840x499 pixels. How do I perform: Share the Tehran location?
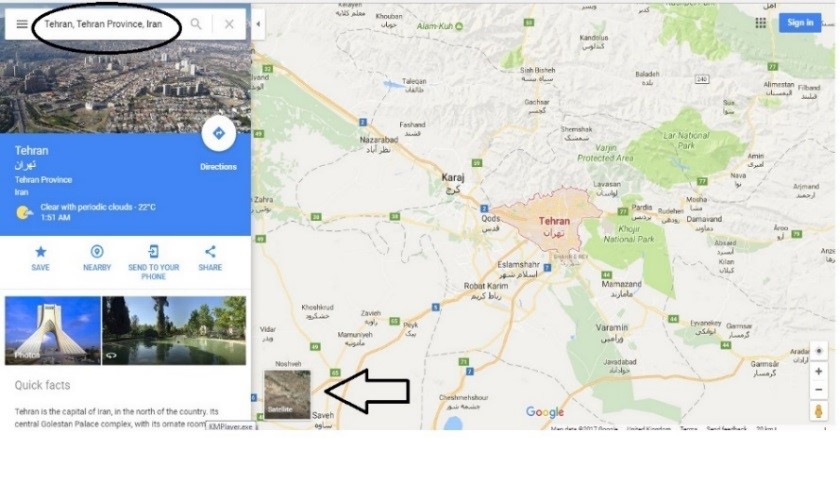pyautogui.click(x=210, y=258)
